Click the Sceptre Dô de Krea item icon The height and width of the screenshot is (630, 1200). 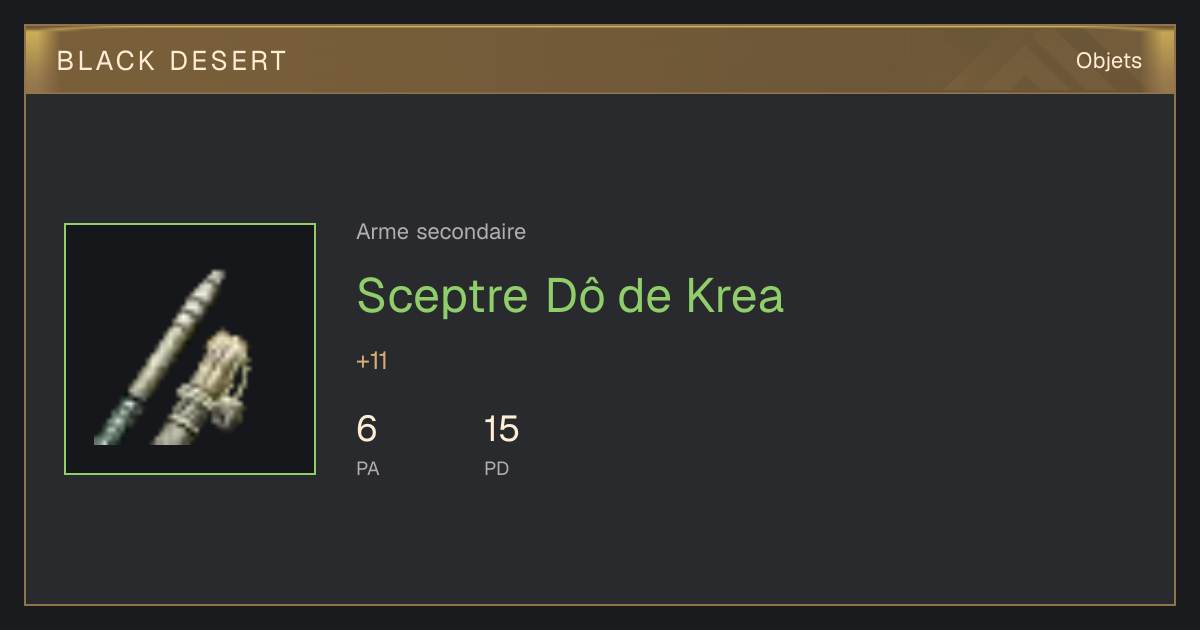pos(190,349)
